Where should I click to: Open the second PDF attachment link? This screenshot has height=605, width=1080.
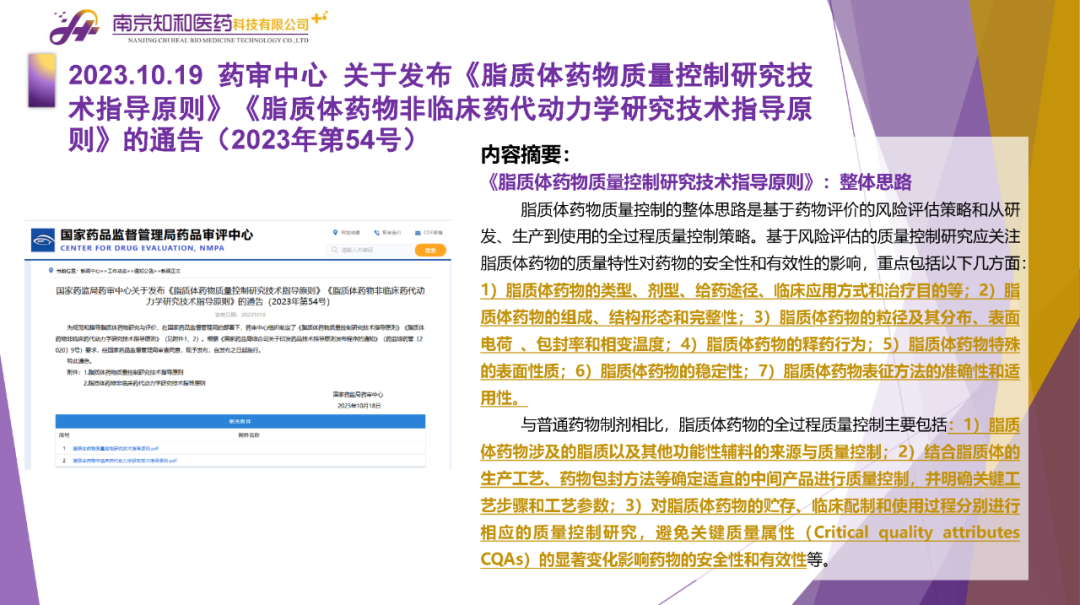pos(125,460)
